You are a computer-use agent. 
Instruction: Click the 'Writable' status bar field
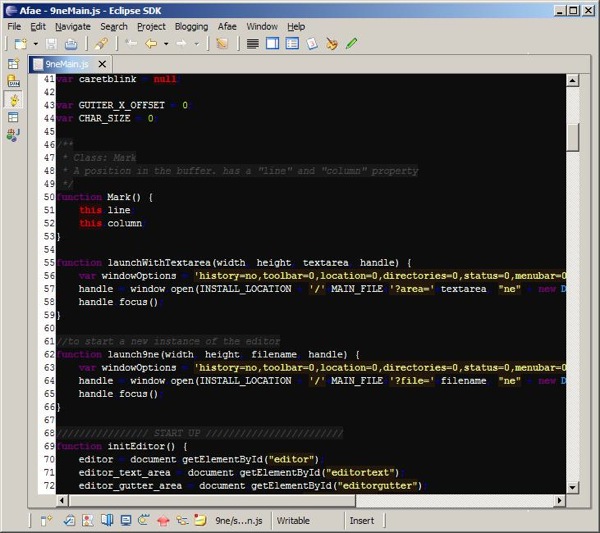click(293, 521)
